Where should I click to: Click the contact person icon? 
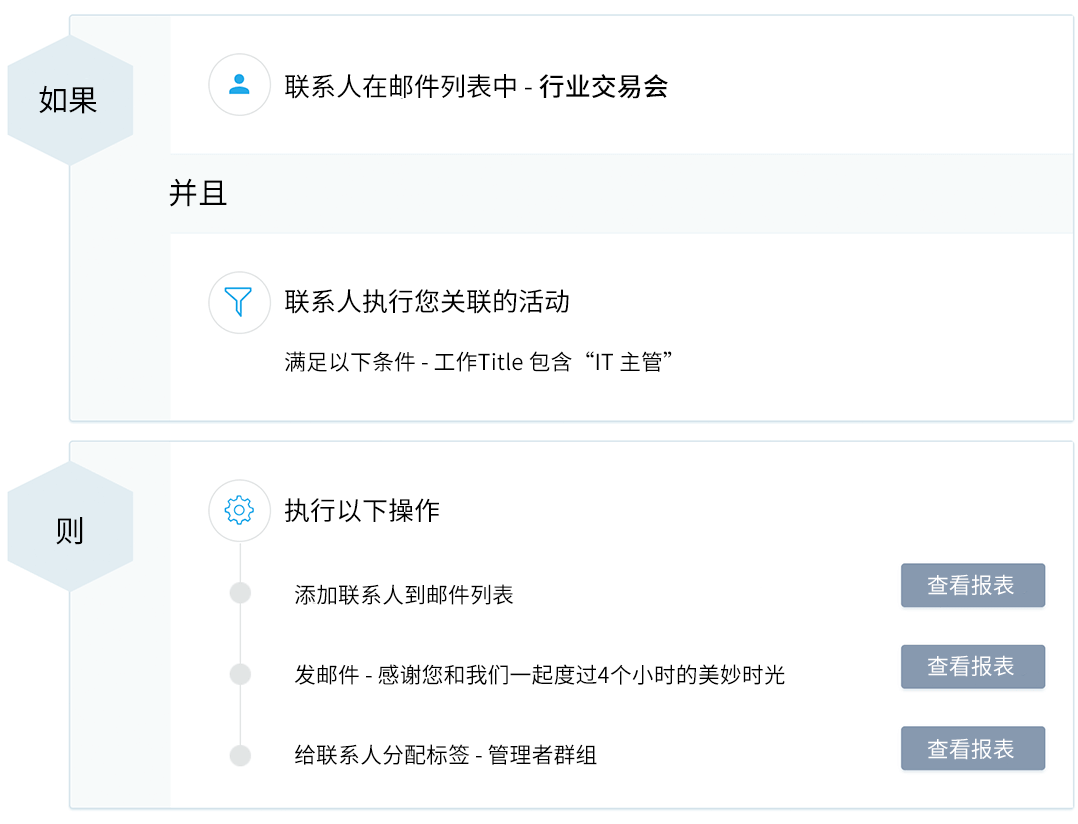point(239,86)
